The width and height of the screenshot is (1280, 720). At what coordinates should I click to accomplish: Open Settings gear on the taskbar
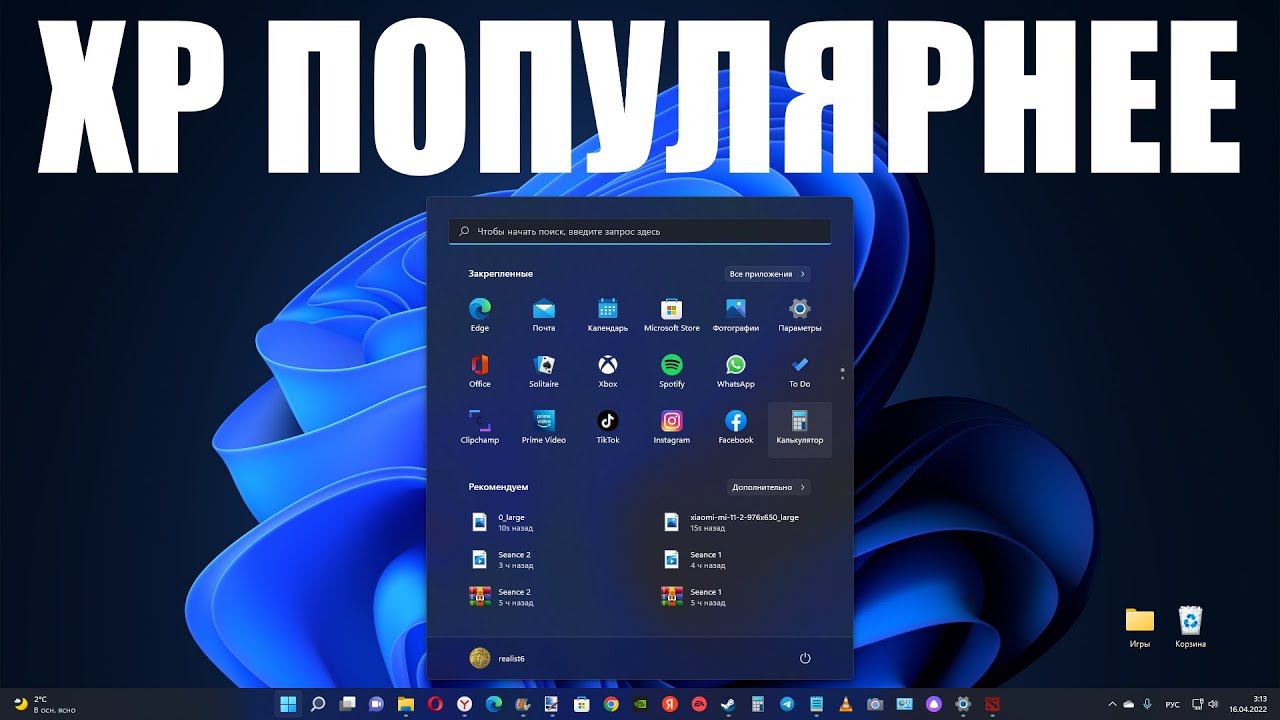(963, 704)
